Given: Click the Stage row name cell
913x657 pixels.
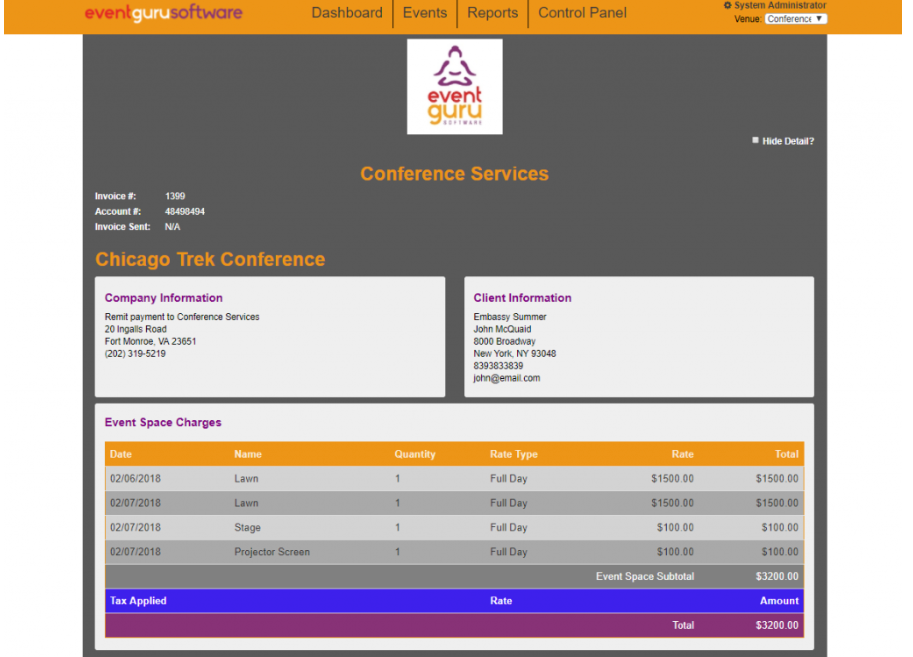Looking at the screenshot, I should pos(247,528).
